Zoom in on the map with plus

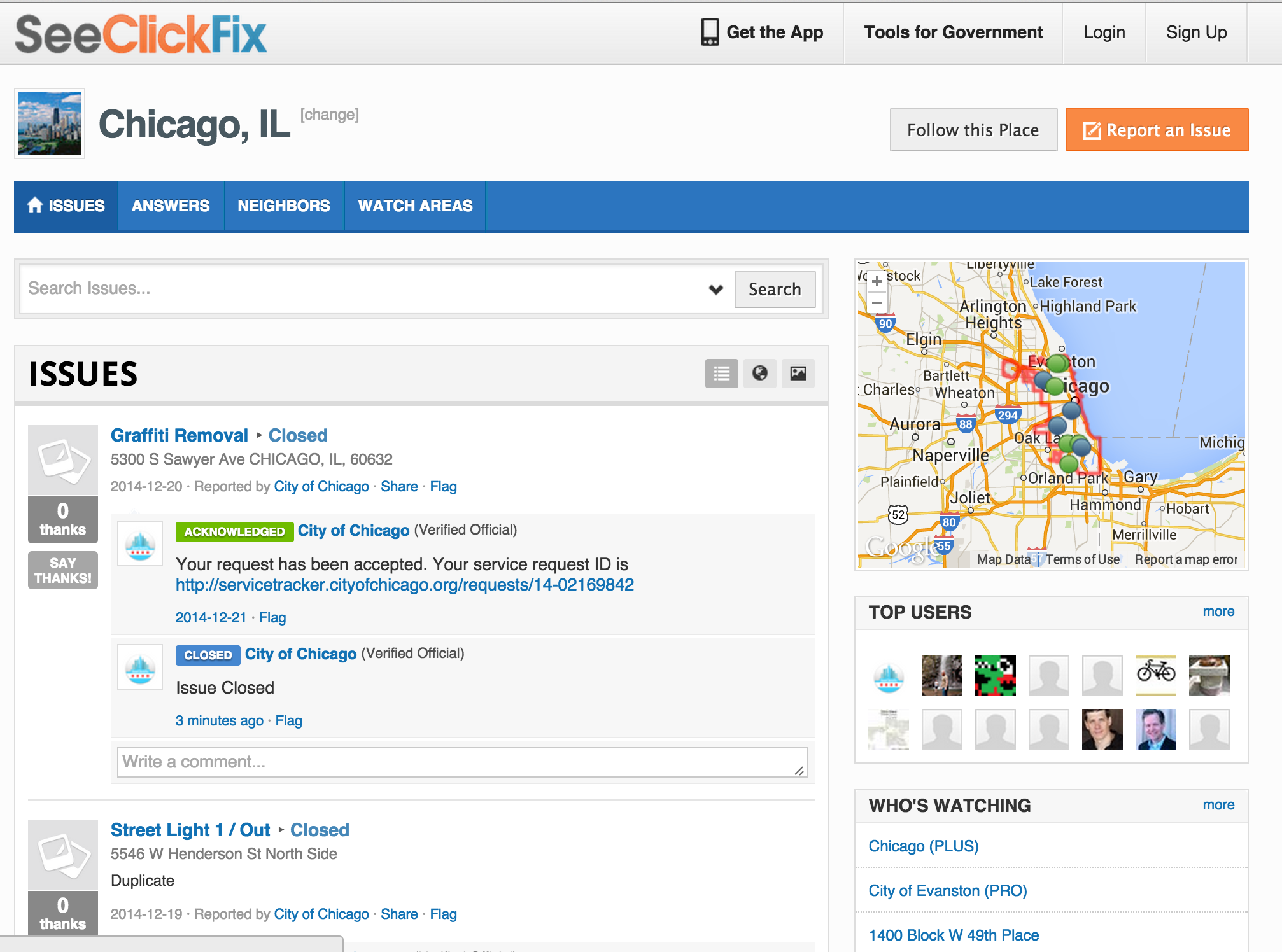coord(877,281)
